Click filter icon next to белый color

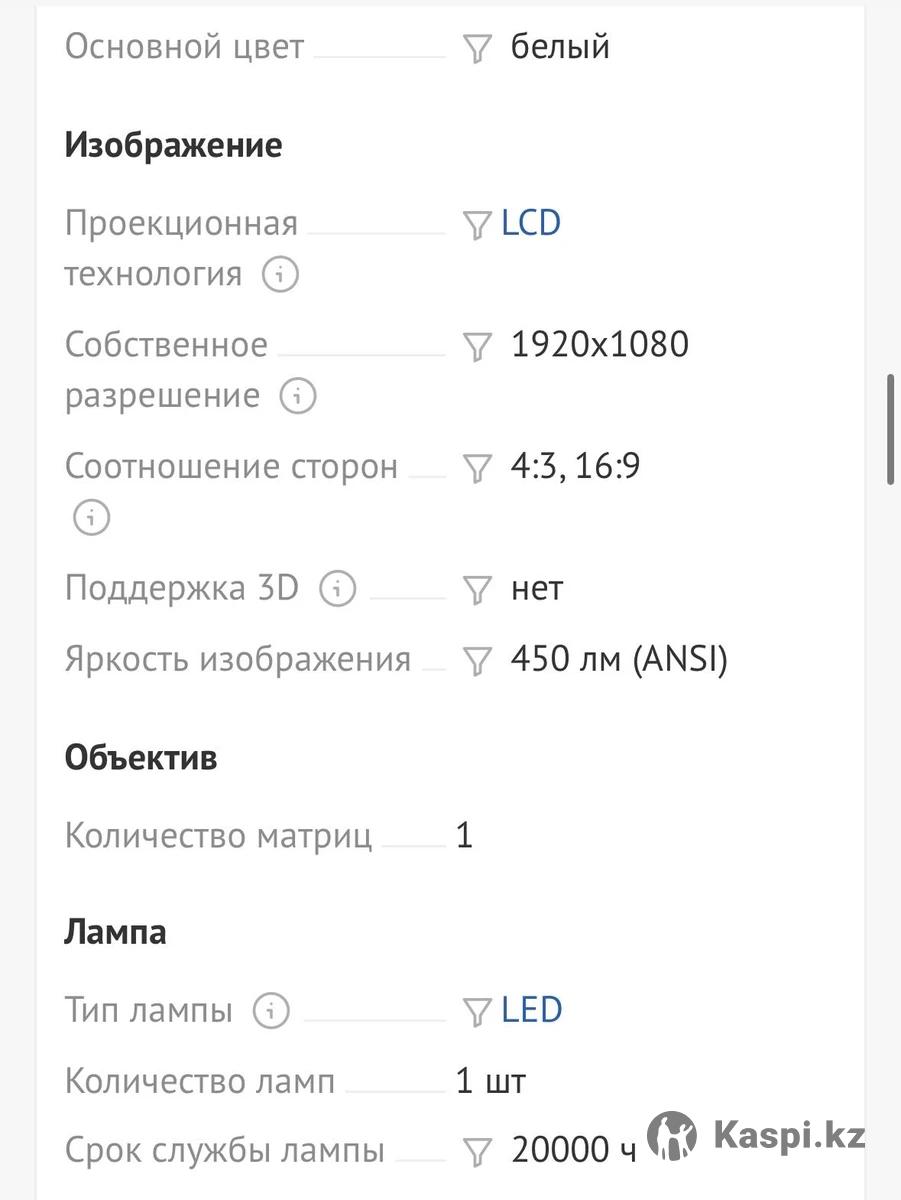pyautogui.click(x=477, y=48)
